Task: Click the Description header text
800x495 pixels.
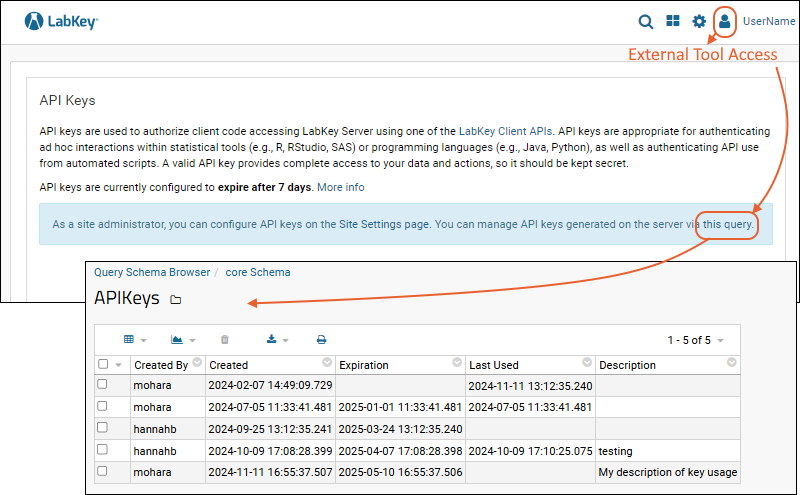Action: (x=628, y=365)
